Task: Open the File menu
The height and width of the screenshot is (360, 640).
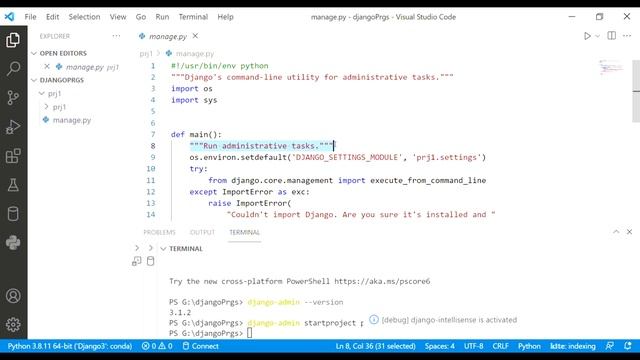Action: (x=30, y=17)
